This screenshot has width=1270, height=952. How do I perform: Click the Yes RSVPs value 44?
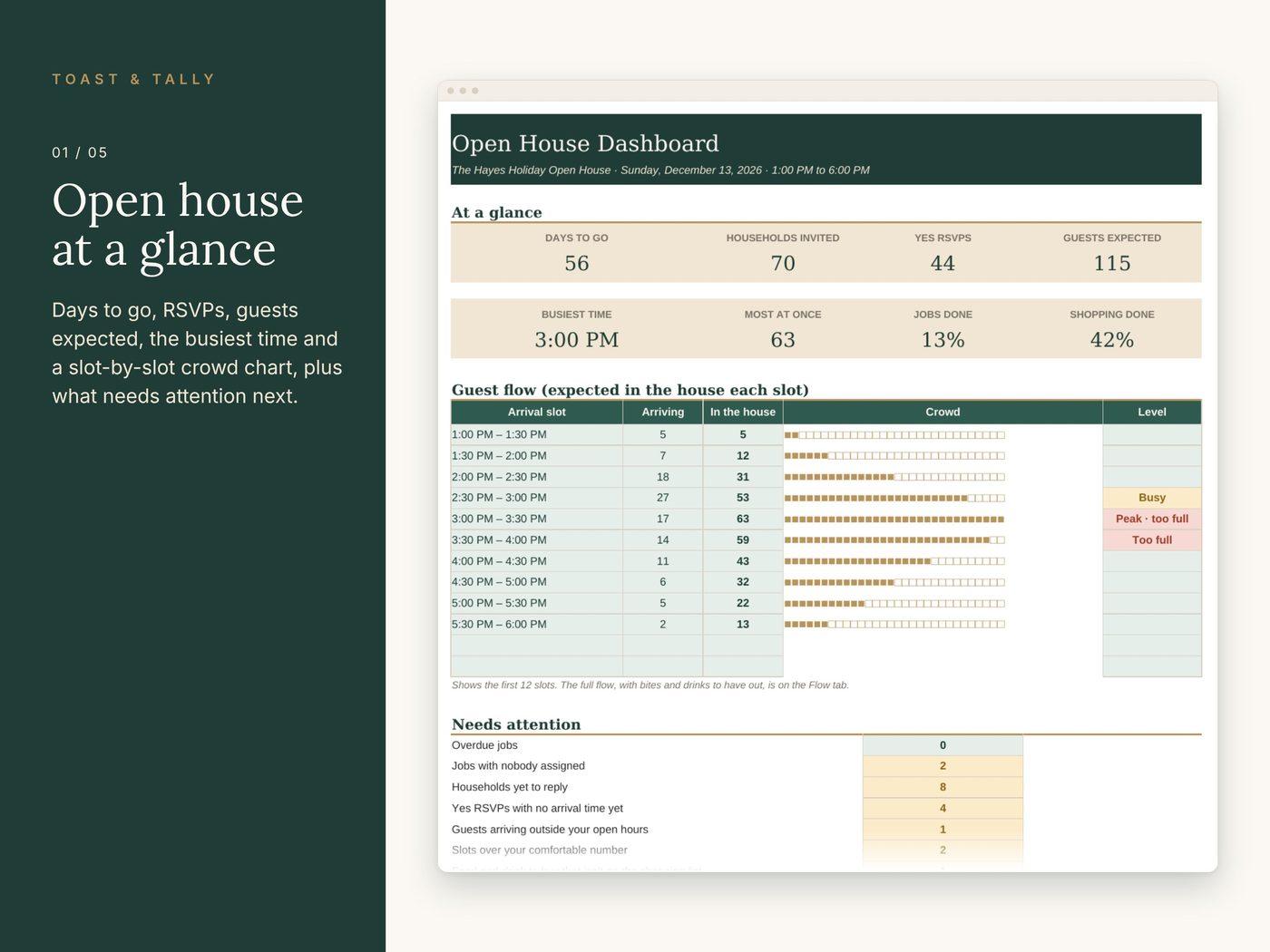(943, 263)
